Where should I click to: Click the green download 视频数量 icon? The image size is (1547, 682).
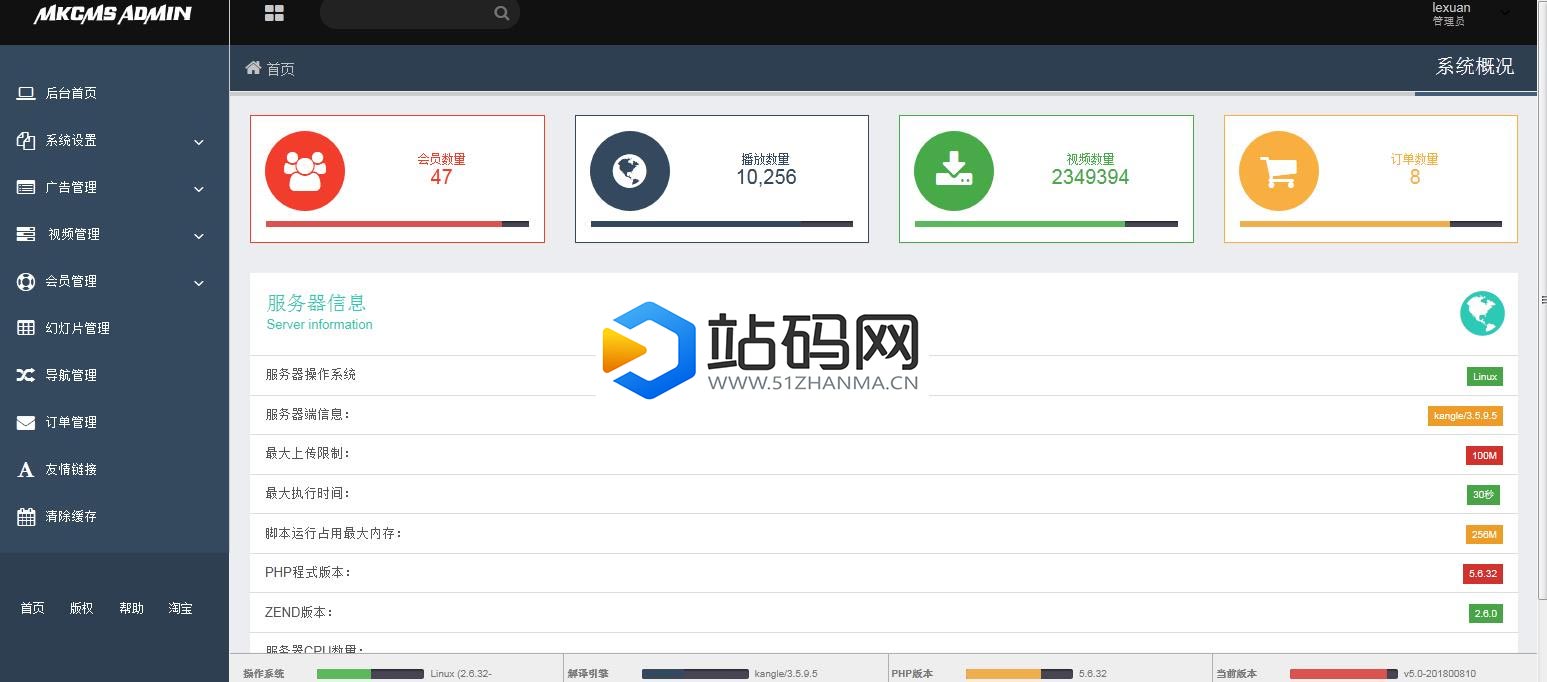point(954,171)
